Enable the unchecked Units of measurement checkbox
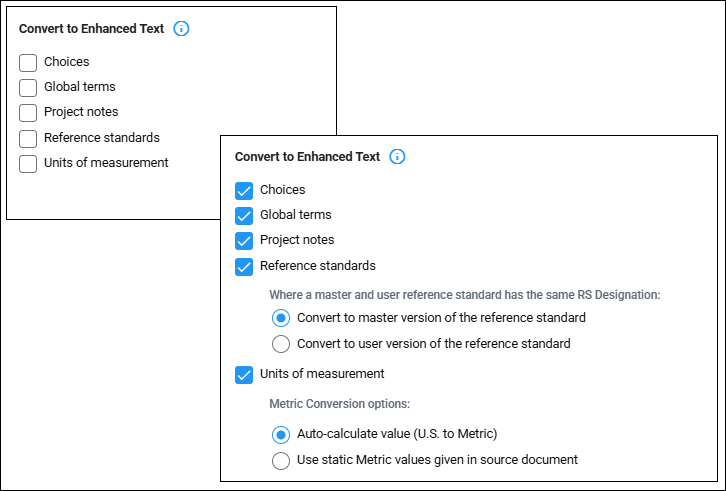The image size is (726, 491). click(28, 164)
